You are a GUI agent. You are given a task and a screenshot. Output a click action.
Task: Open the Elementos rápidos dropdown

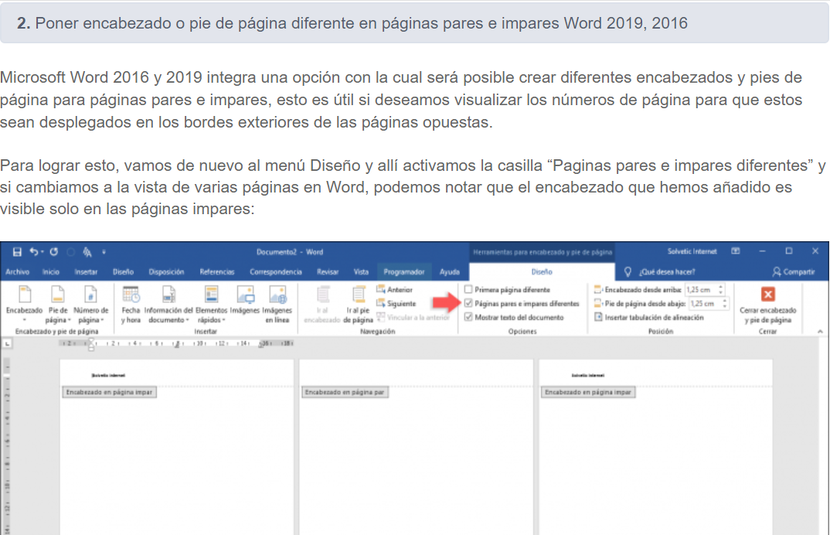[211, 302]
